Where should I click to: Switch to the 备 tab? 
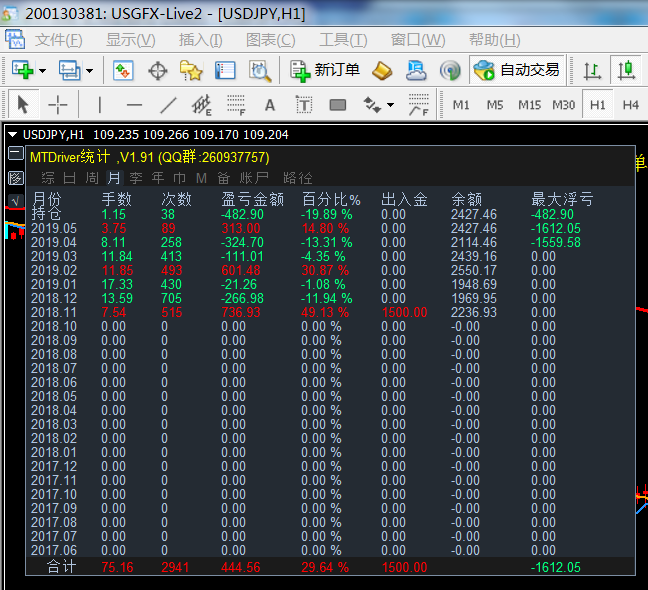[x=224, y=178]
